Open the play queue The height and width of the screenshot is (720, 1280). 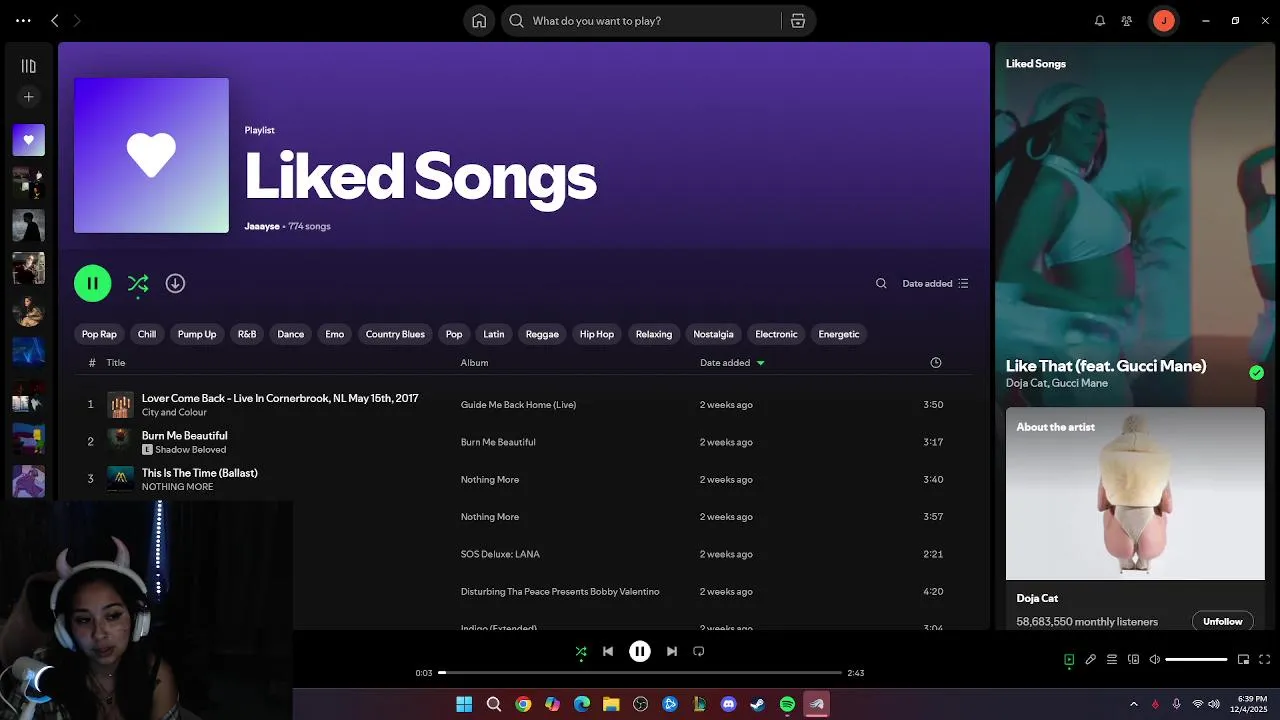[x=1112, y=660]
